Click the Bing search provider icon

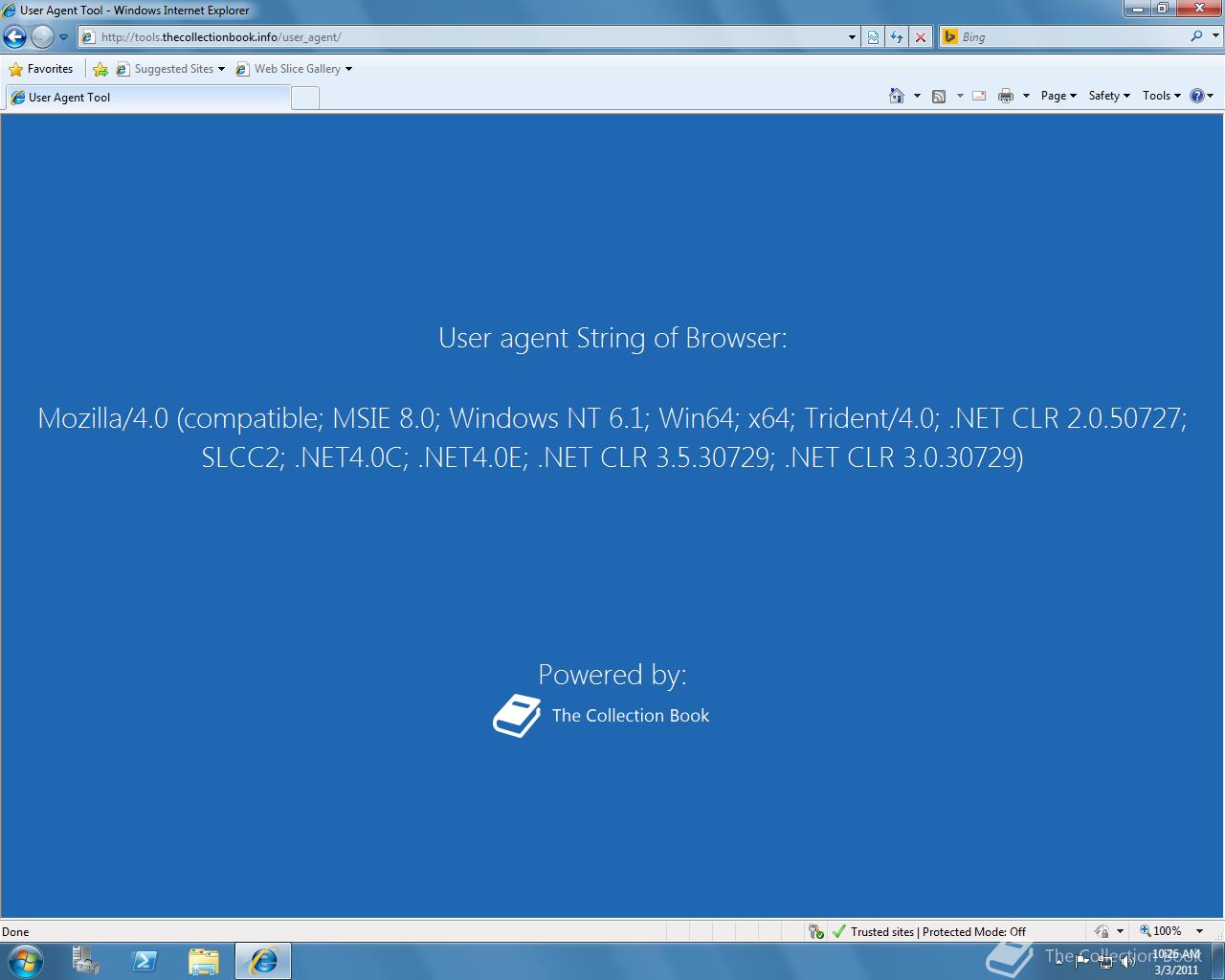(949, 37)
